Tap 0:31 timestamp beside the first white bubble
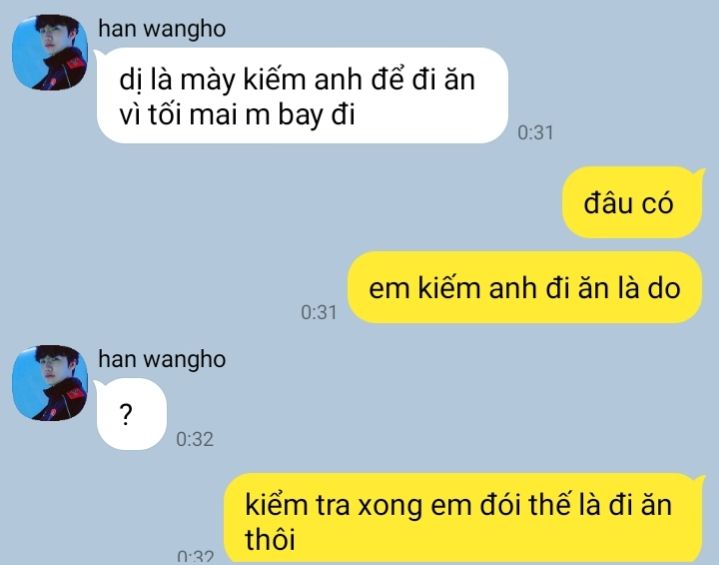This screenshot has width=719, height=565. 535,133
